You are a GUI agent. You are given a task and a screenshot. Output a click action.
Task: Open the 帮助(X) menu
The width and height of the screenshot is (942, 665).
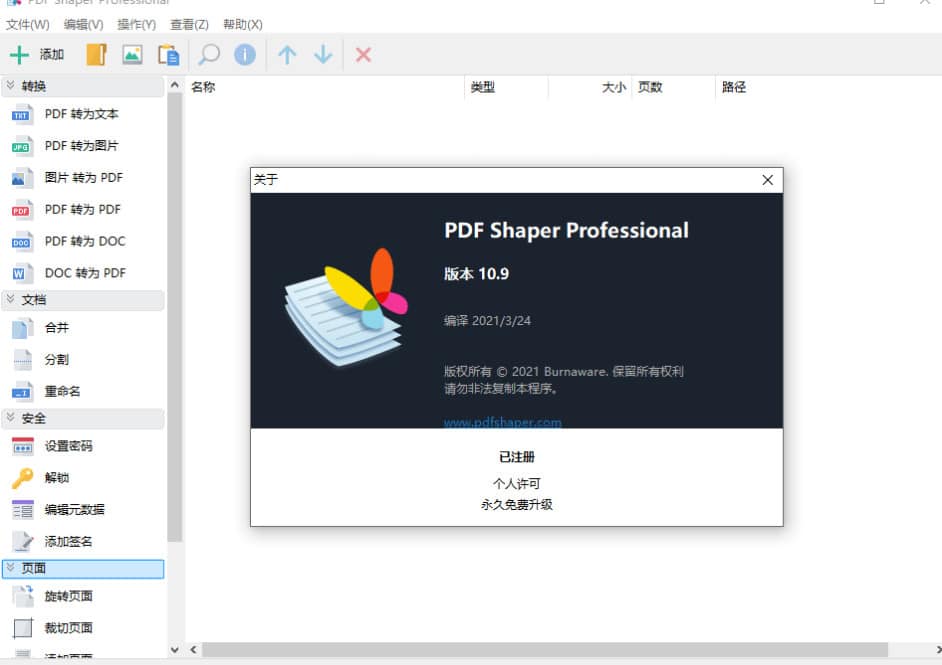click(x=243, y=25)
